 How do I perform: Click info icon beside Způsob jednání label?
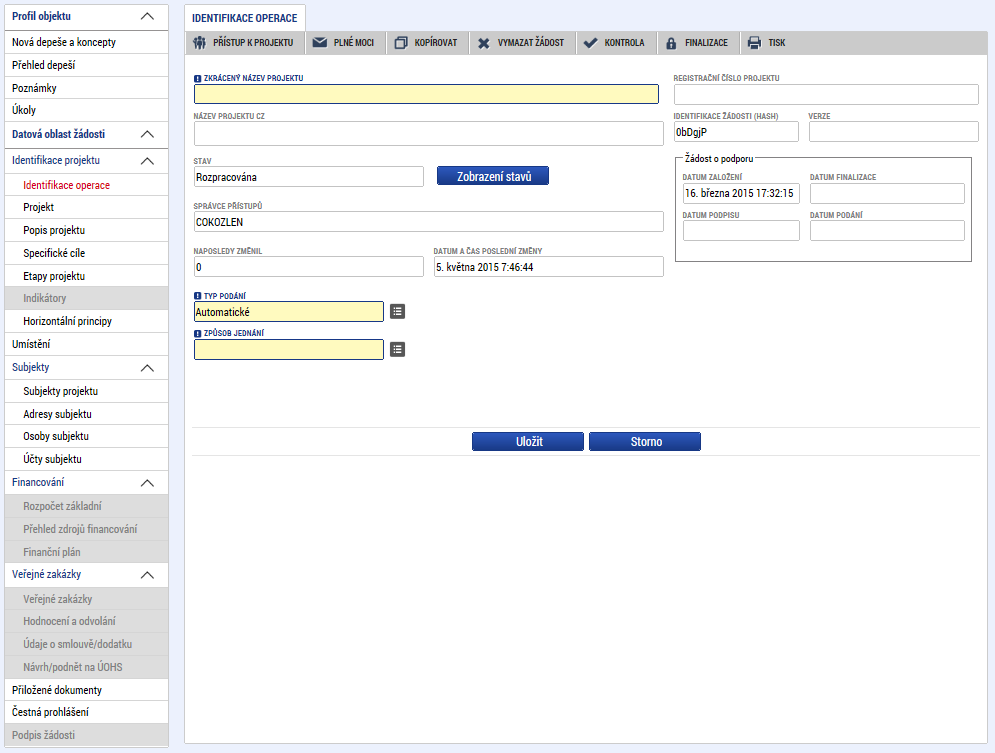click(x=197, y=334)
